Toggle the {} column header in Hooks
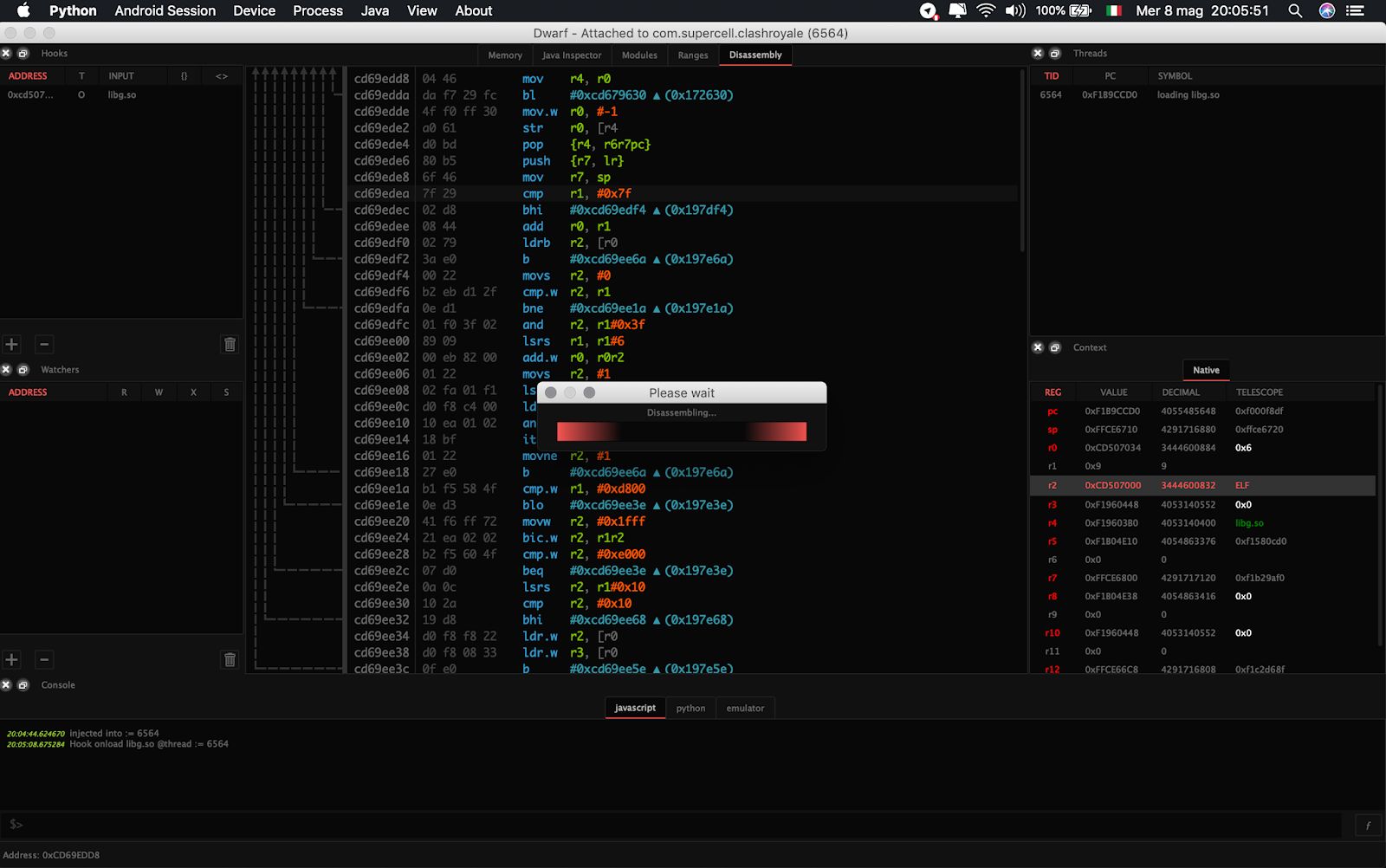Image resolution: width=1386 pixels, height=868 pixels. (x=184, y=76)
